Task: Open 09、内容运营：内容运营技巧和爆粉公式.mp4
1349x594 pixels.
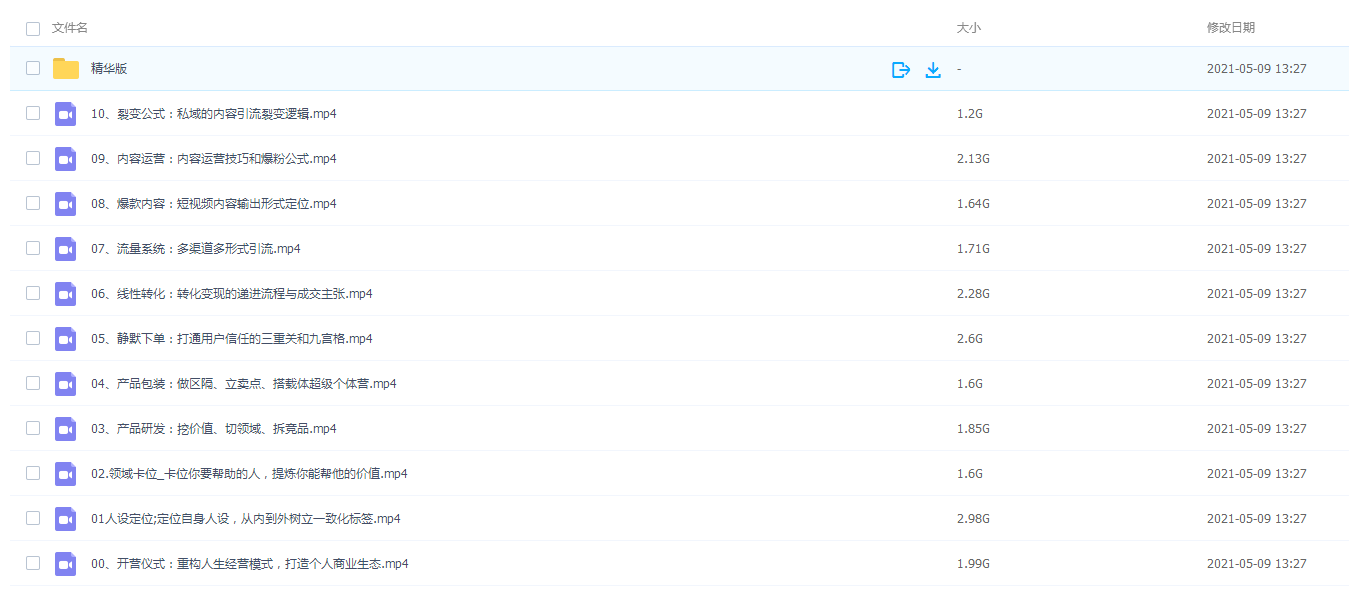Action: pos(214,159)
